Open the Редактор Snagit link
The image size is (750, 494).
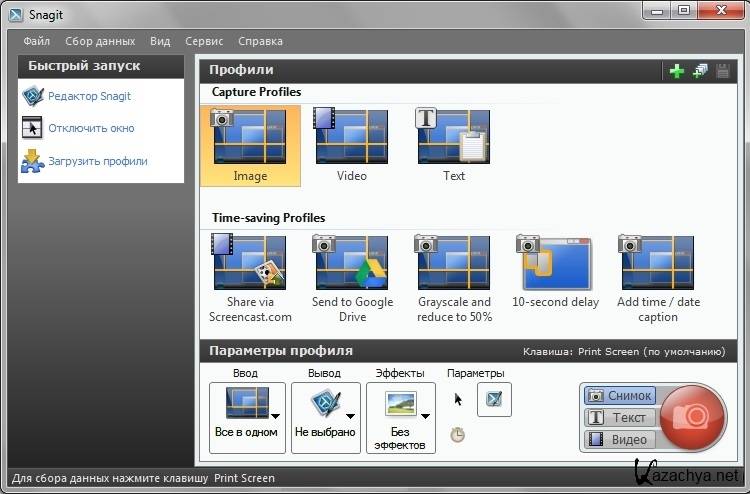pos(89,96)
